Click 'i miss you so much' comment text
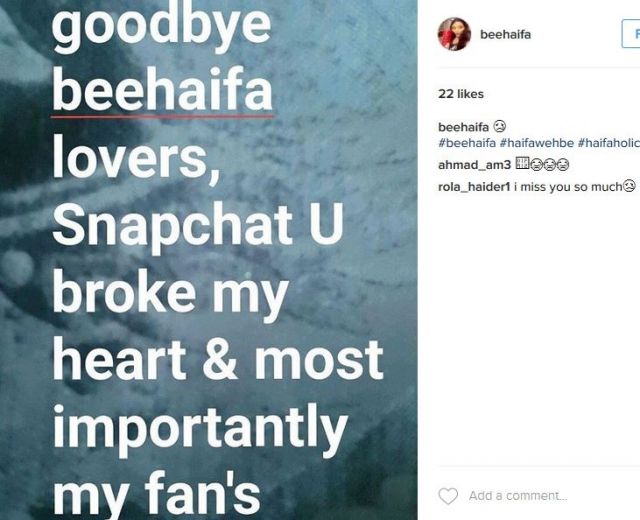640x520 pixels. click(569, 187)
